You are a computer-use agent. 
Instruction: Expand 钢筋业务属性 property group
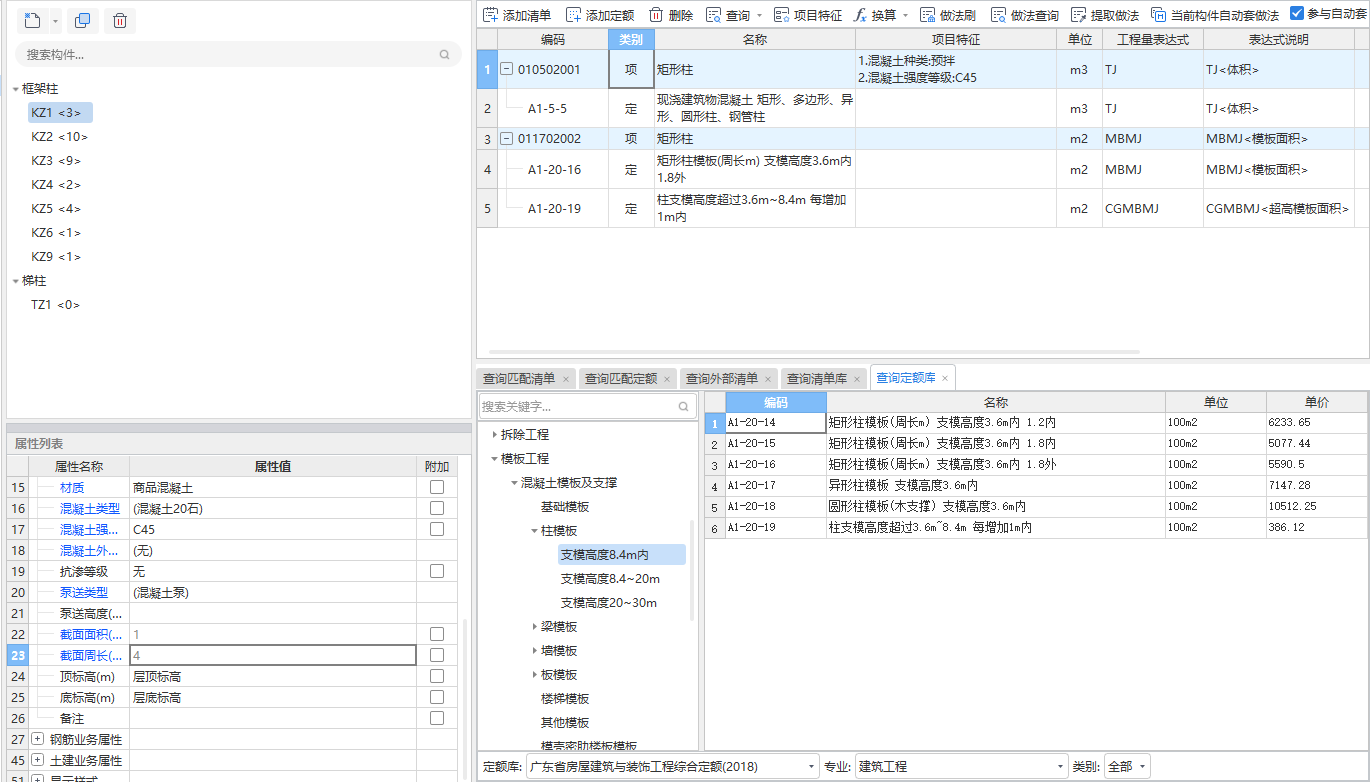38,739
